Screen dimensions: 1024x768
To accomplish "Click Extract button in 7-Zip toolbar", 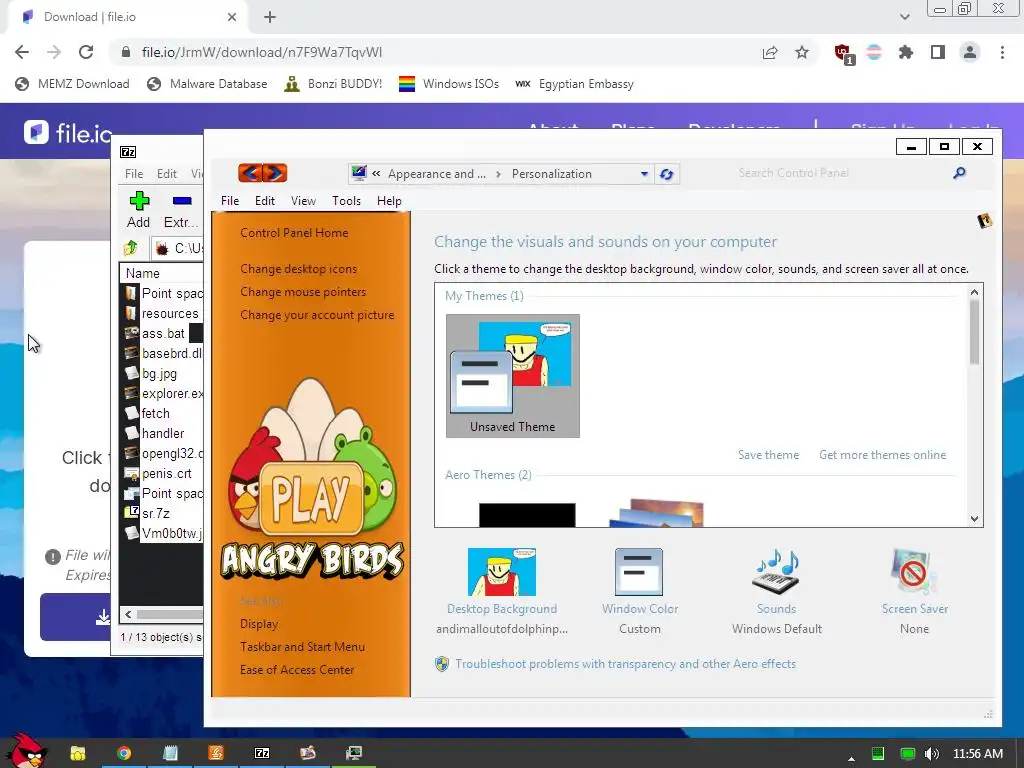I will pyautogui.click(x=182, y=210).
